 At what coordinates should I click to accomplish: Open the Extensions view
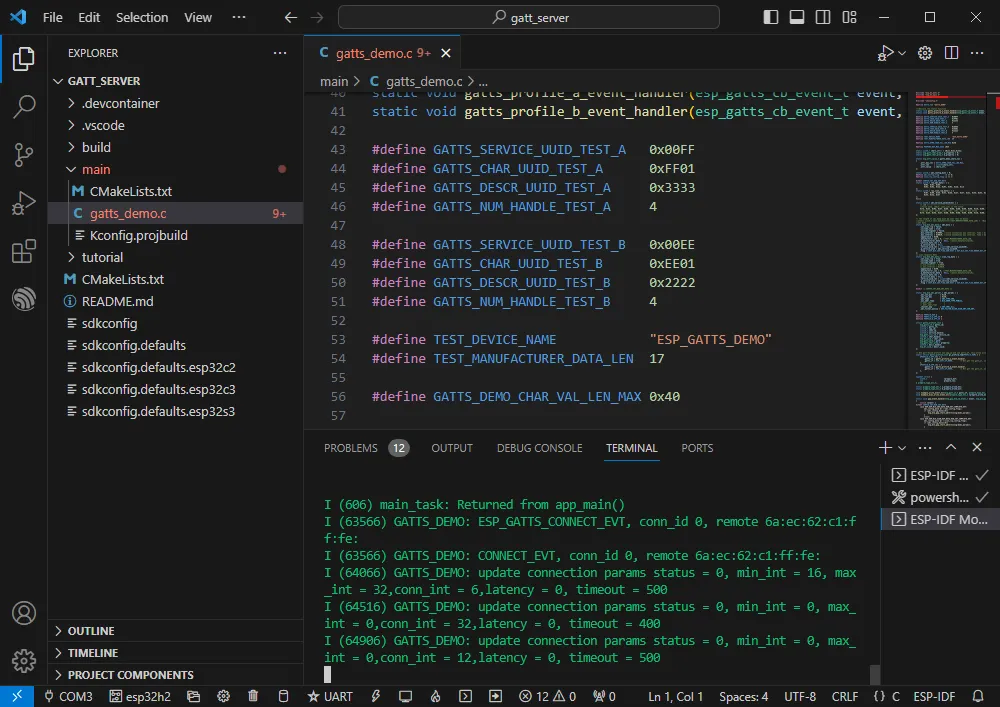point(24,251)
